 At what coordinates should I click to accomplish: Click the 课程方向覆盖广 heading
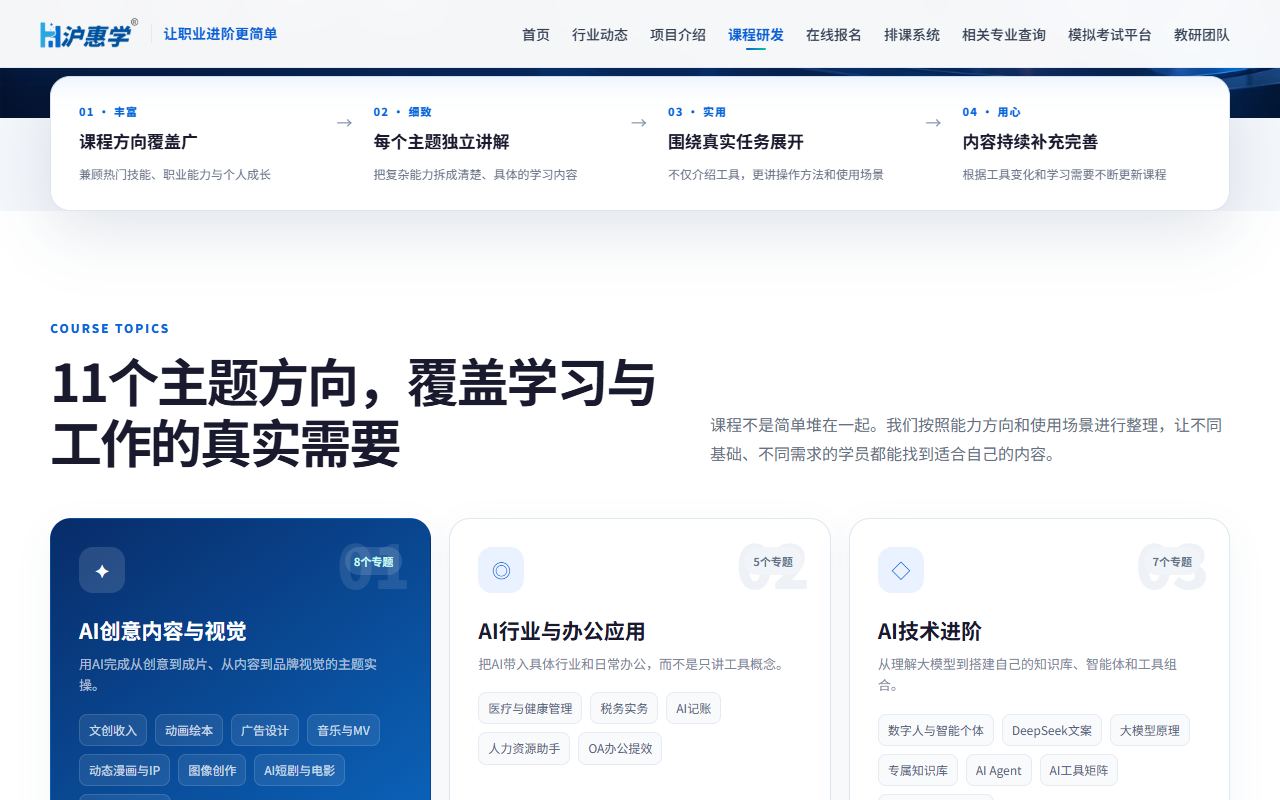tap(138, 142)
